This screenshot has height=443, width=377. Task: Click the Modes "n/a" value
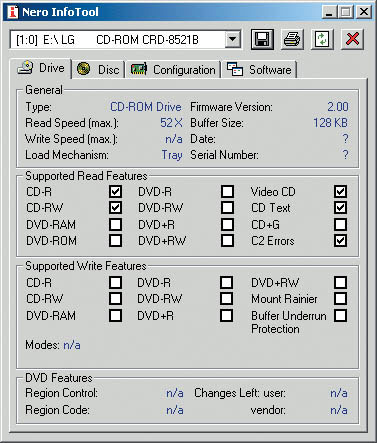coord(72,345)
